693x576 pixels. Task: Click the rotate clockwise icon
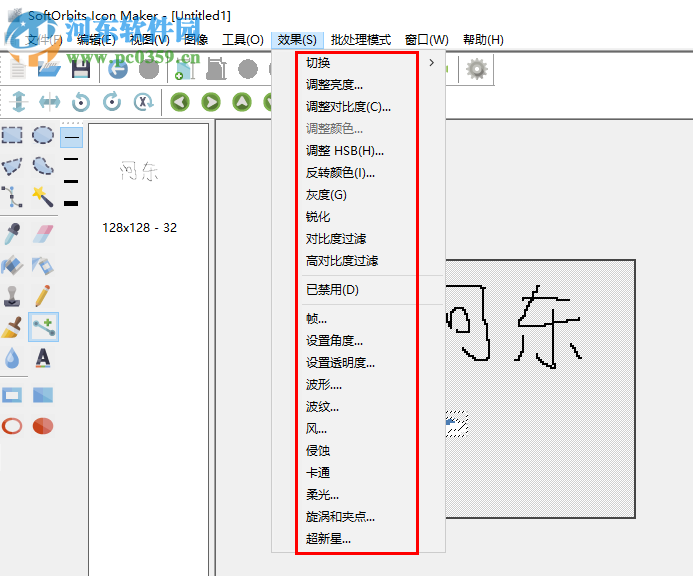tap(112, 102)
